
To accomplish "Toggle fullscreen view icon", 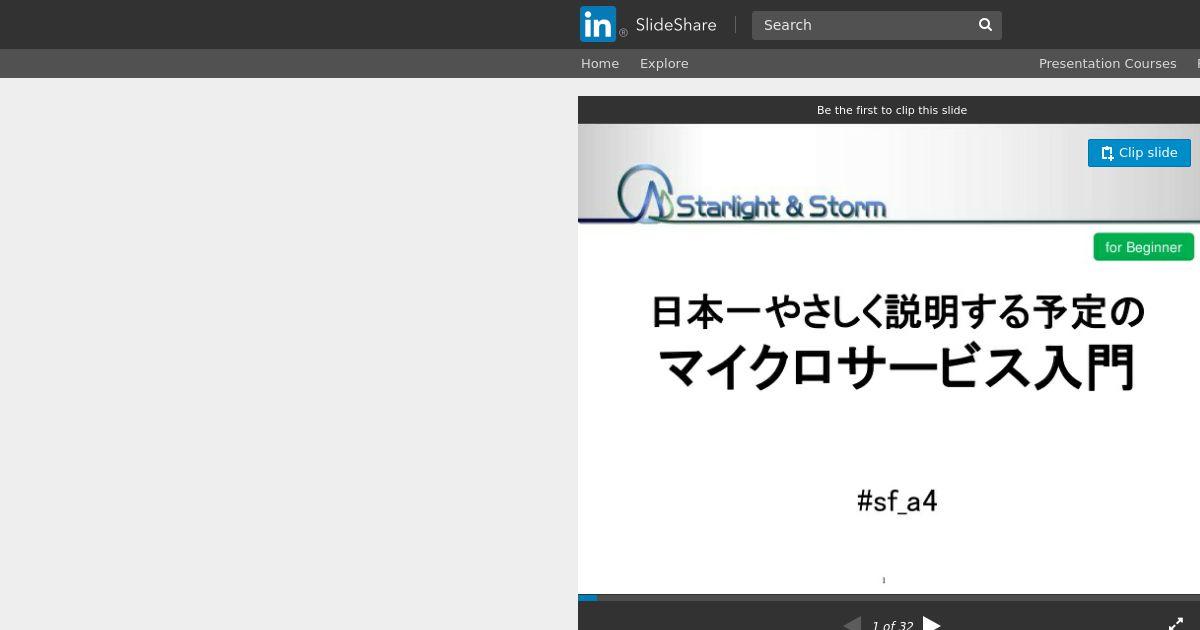I will click(x=1176, y=623).
